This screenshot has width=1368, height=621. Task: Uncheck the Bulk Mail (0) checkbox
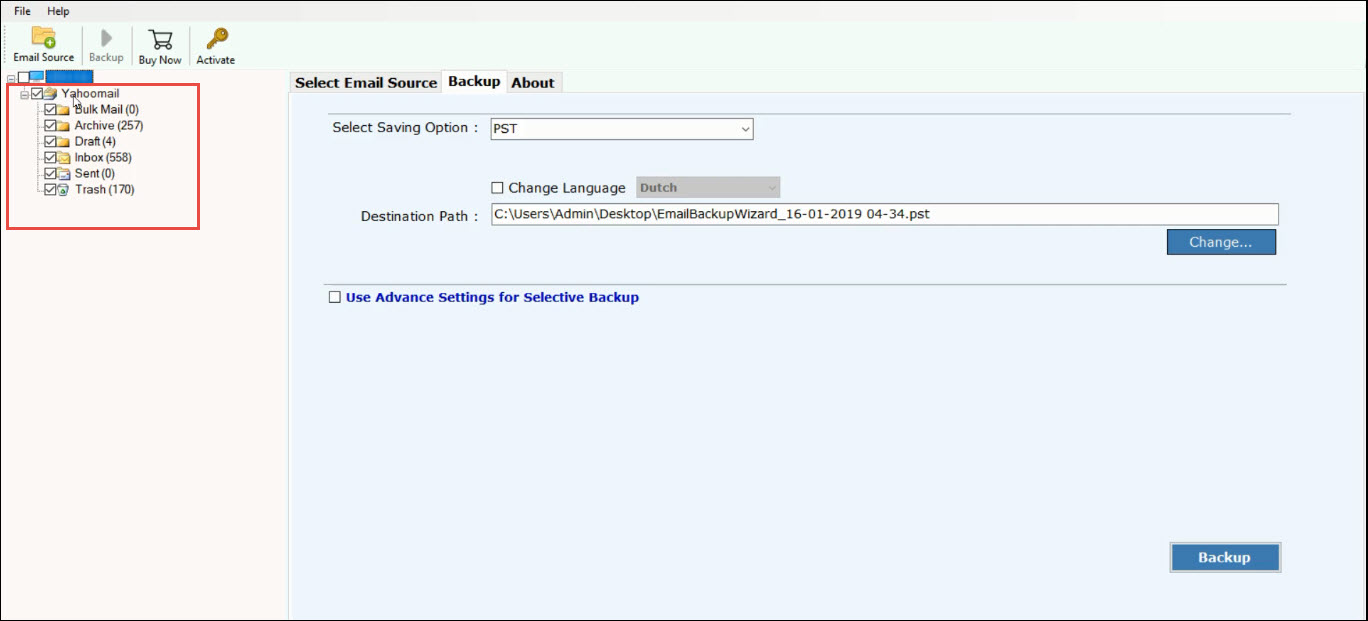[x=50, y=109]
